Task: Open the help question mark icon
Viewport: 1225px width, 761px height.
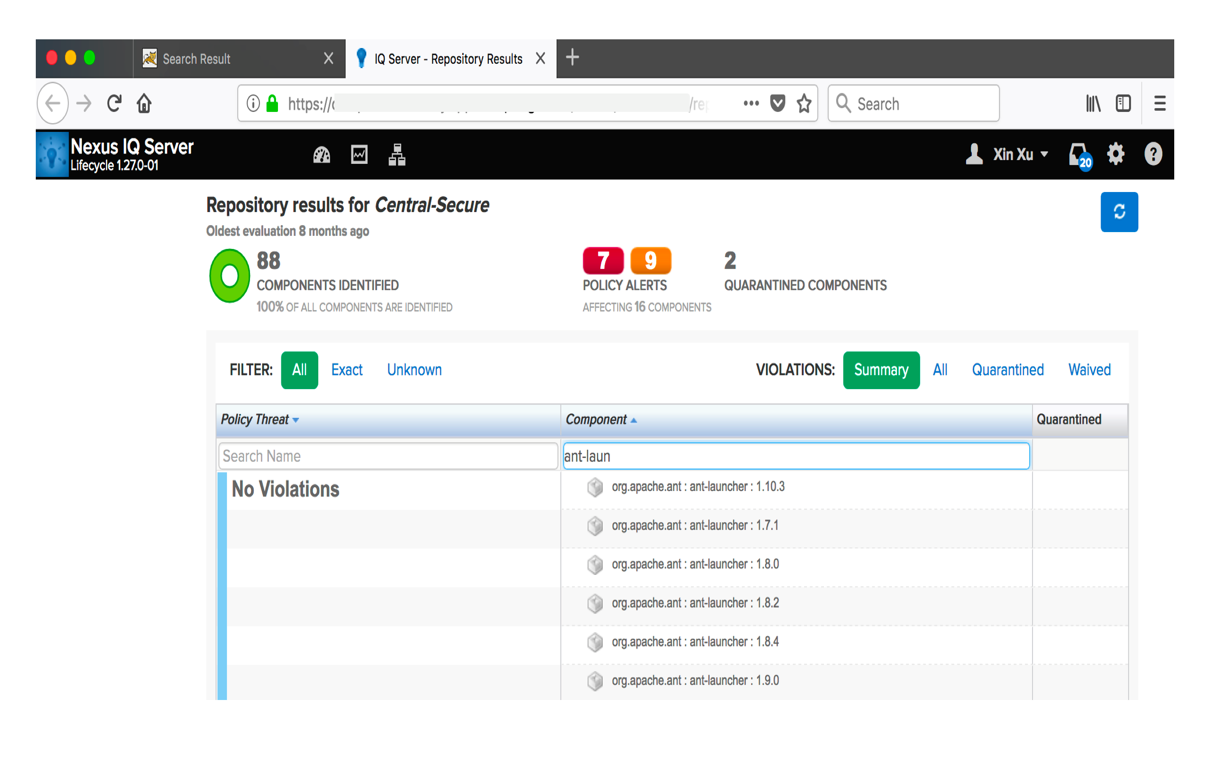Action: pos(1153,154)
